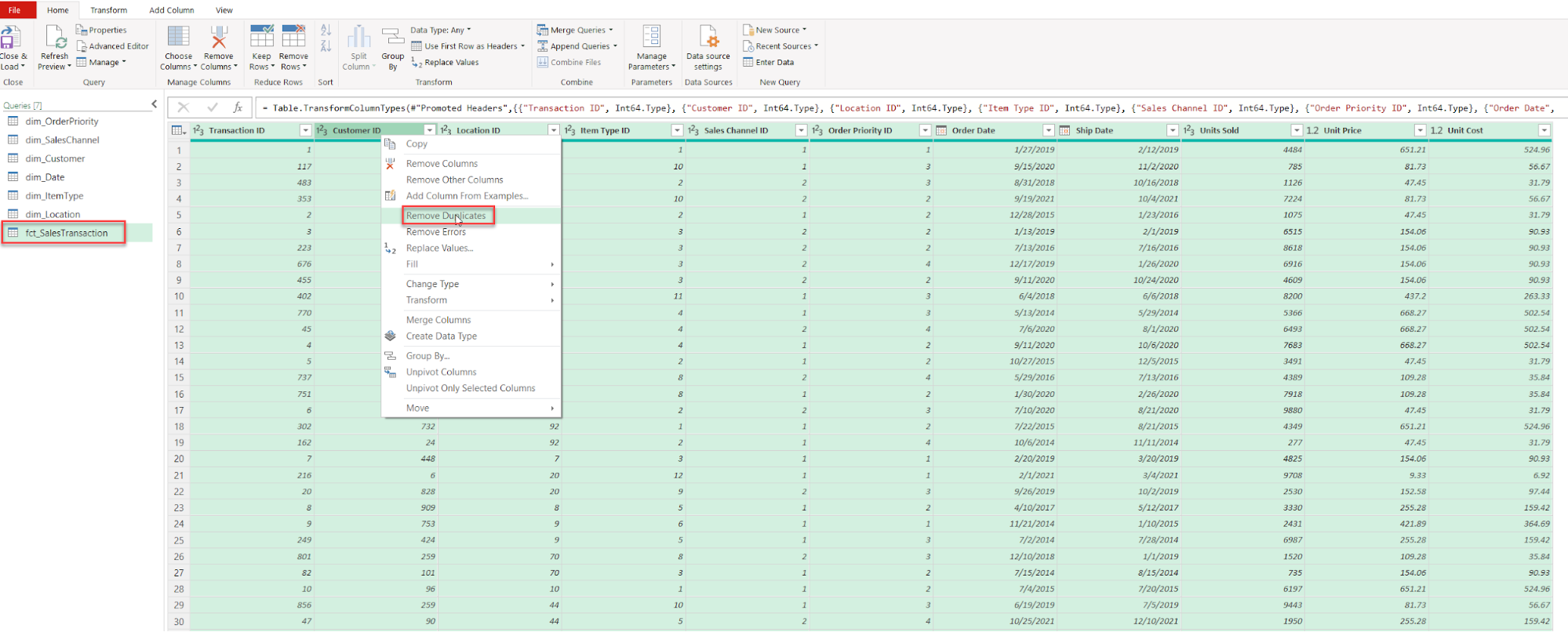Image resolution: width=1568 pixels, height=632 pixels.
Task: Switch to the Transform tab
Action: (108, 10)
